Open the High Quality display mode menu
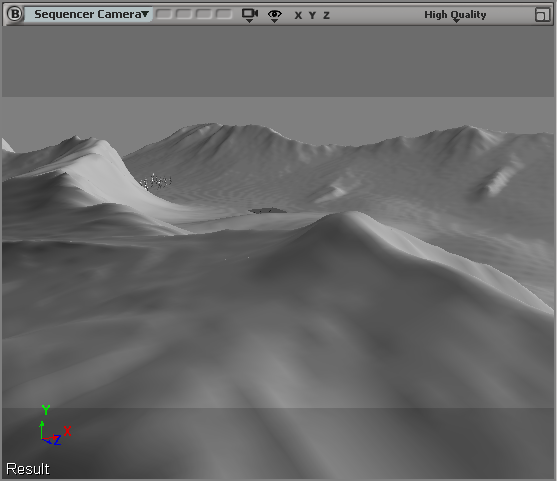 click(455, 15)
